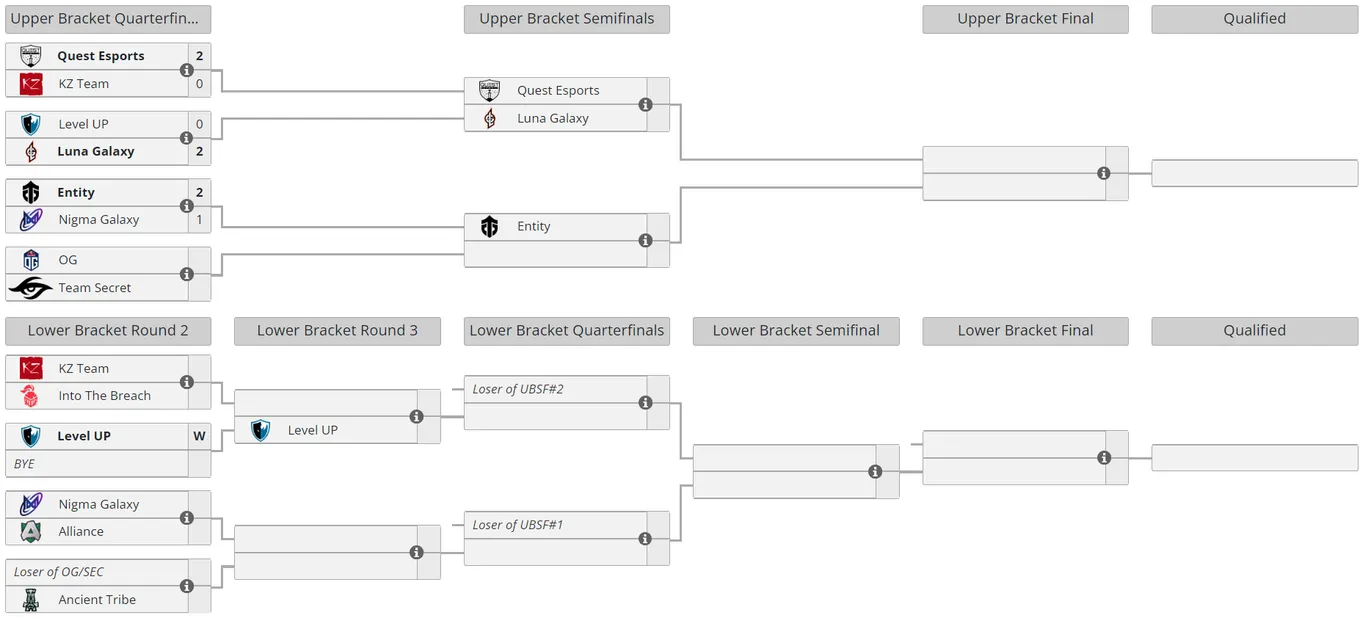Open info icon for Quest Esports vs KZ Team match
1360x618 pixels.
186,70
